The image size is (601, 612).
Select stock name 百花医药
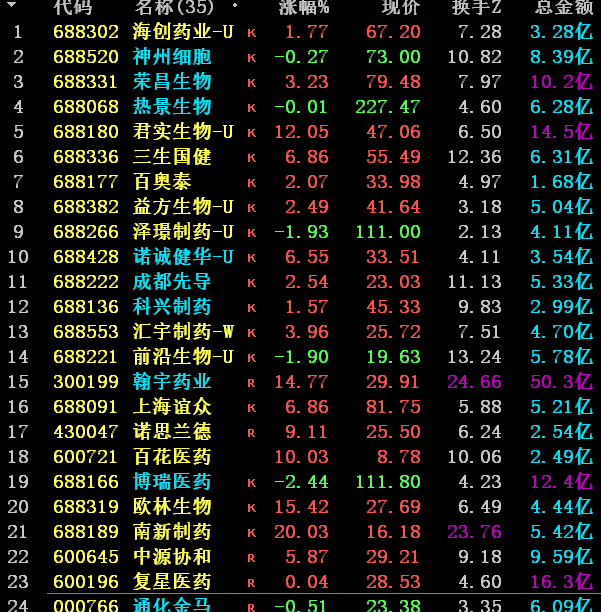pos(172,457)
